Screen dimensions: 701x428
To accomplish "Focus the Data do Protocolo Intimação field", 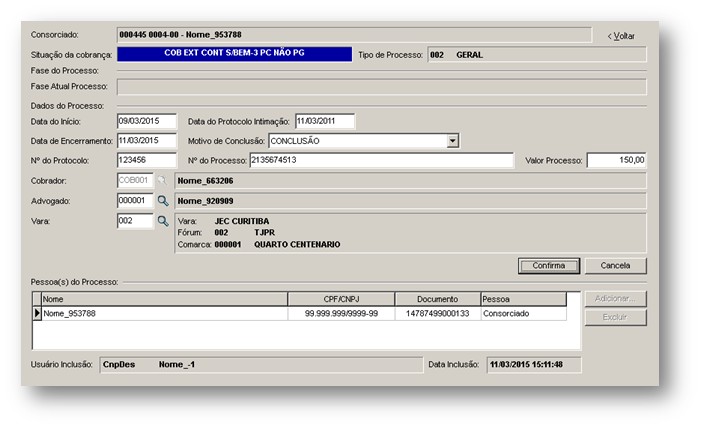I will click(325, 121).
